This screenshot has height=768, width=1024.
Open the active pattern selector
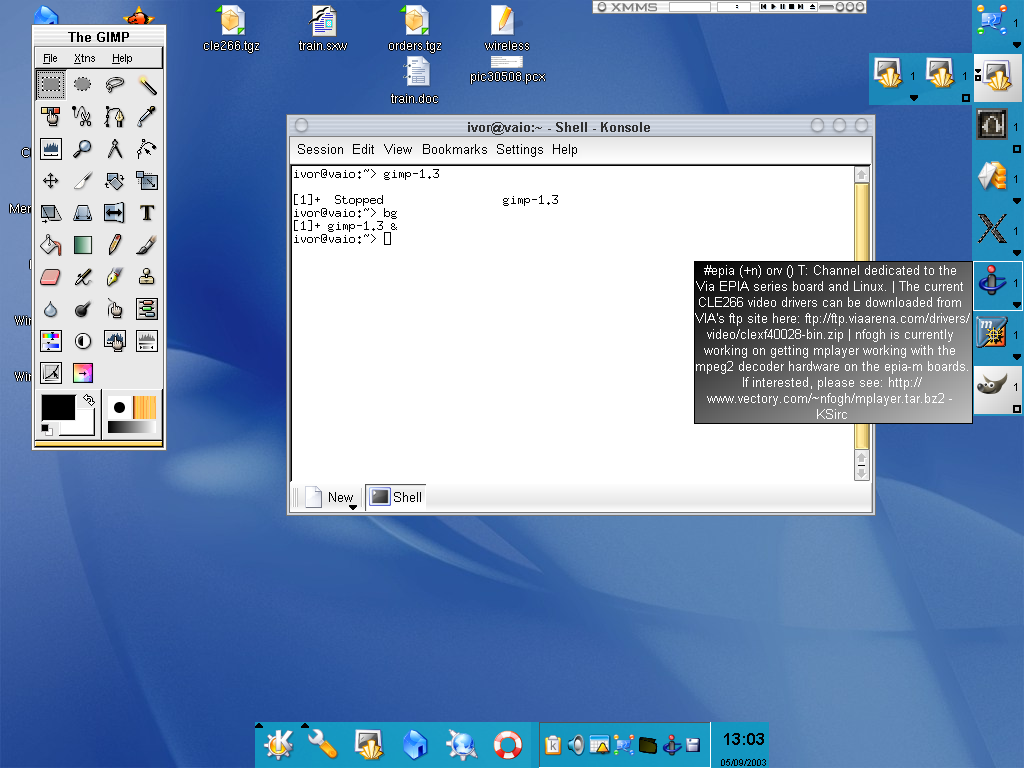point(144,408)
